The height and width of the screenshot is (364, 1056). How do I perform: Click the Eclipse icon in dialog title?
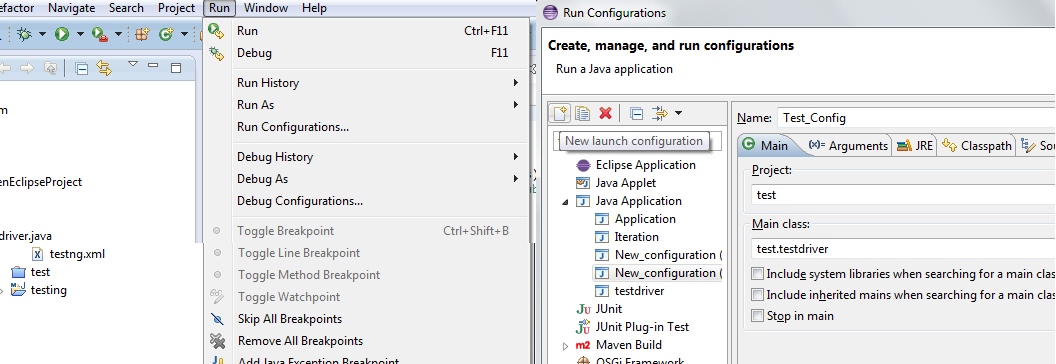tap(550, 12)
